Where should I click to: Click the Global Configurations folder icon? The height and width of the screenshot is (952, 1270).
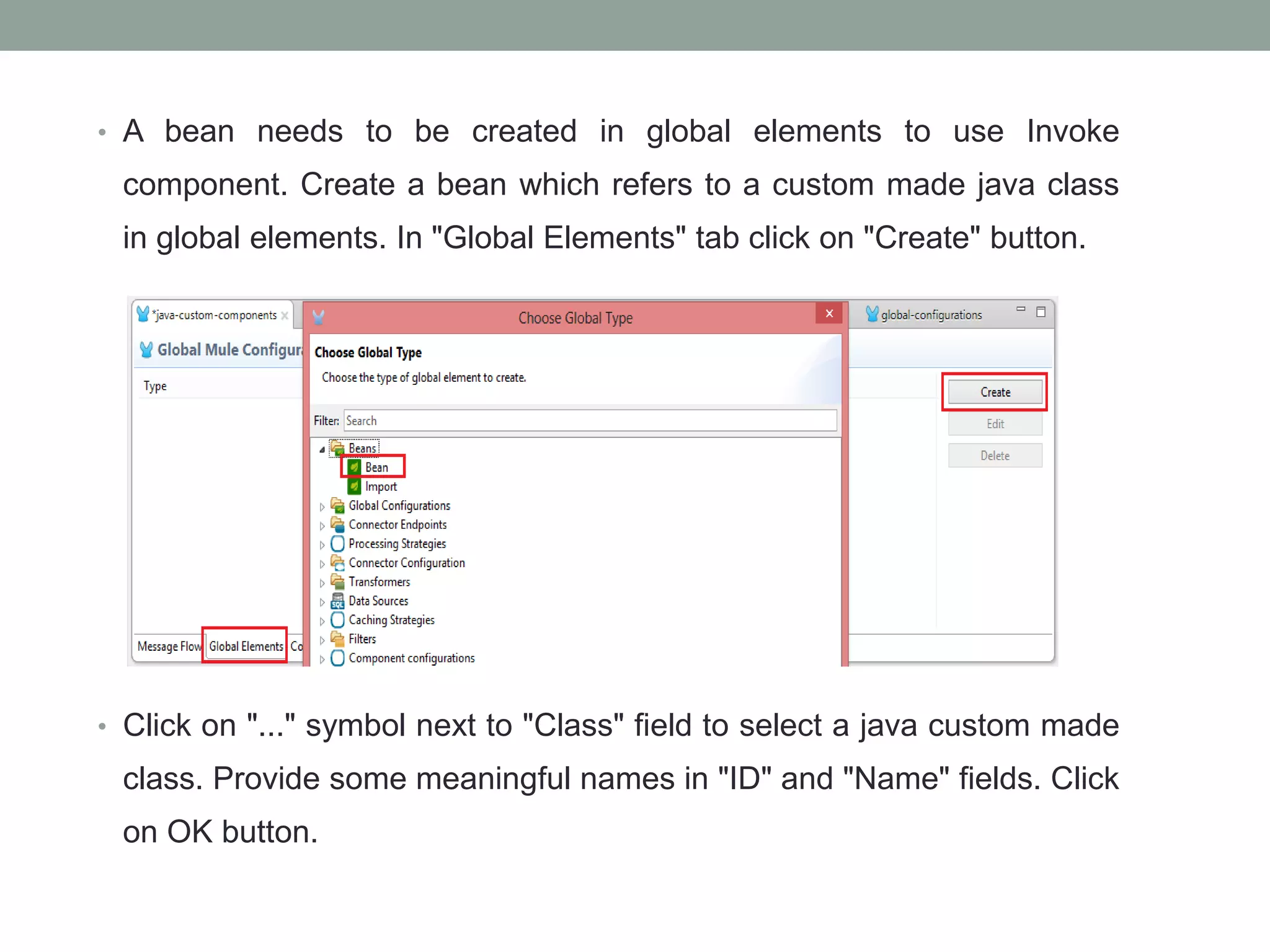337,505
